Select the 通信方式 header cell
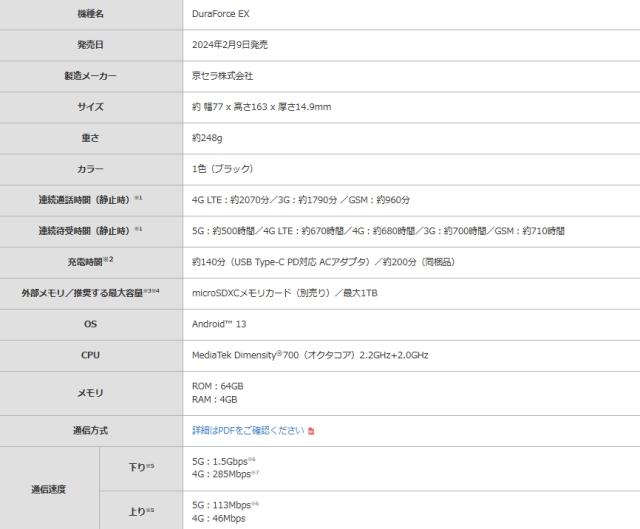640x529 pixels. pyautogui.click(x=91, y=431)
